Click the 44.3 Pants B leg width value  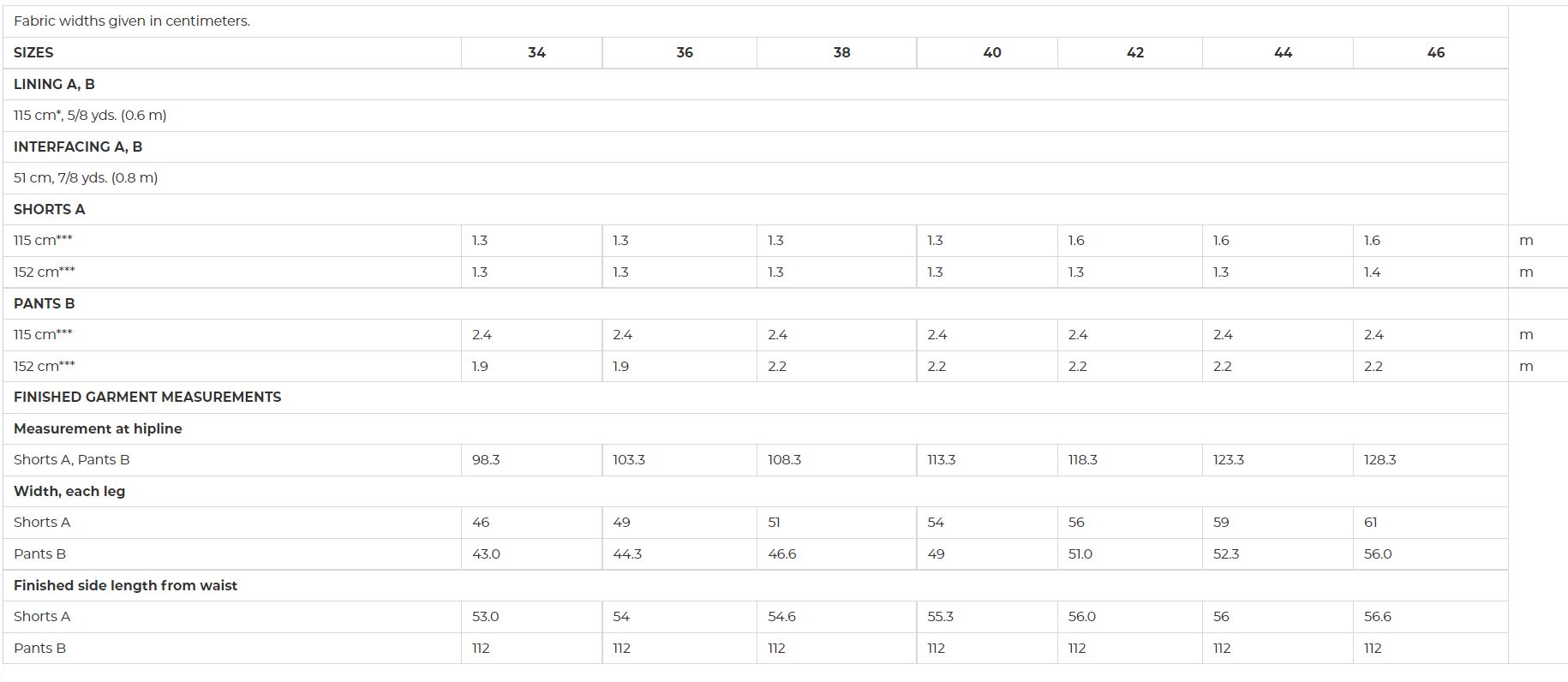[627, 553]
